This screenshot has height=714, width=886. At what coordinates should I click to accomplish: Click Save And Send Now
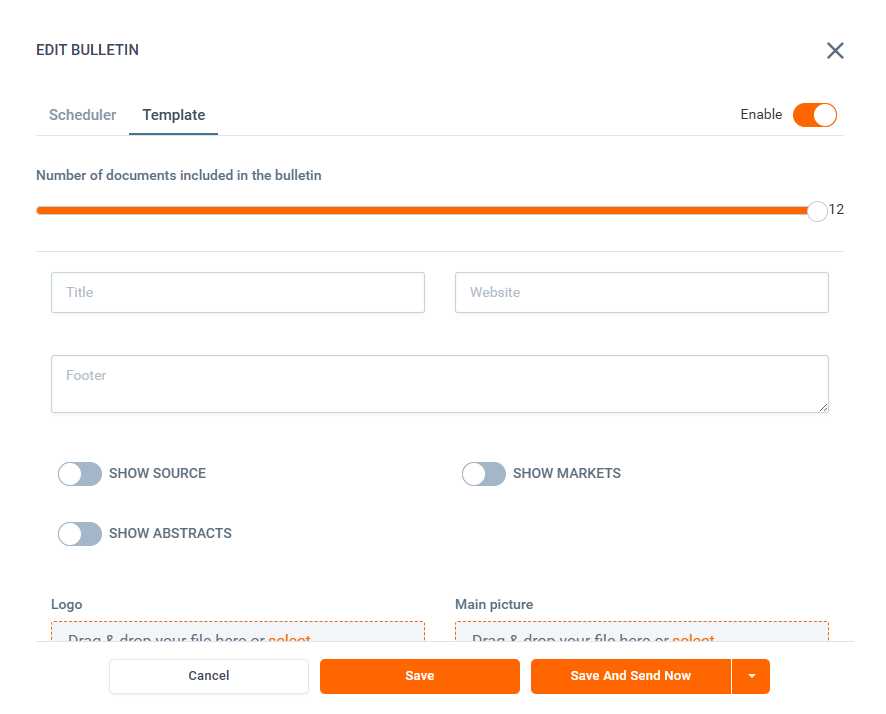click(630, 676)
